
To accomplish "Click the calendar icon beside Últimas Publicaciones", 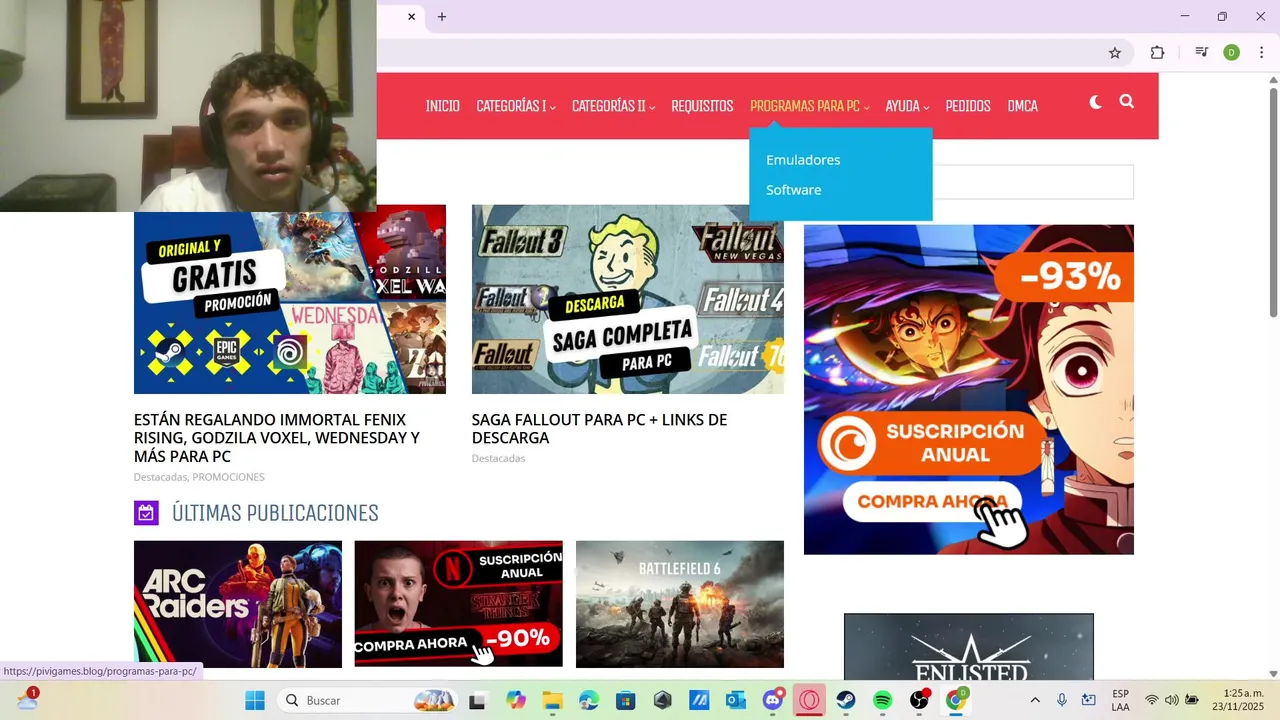I will tap(146, 513).
